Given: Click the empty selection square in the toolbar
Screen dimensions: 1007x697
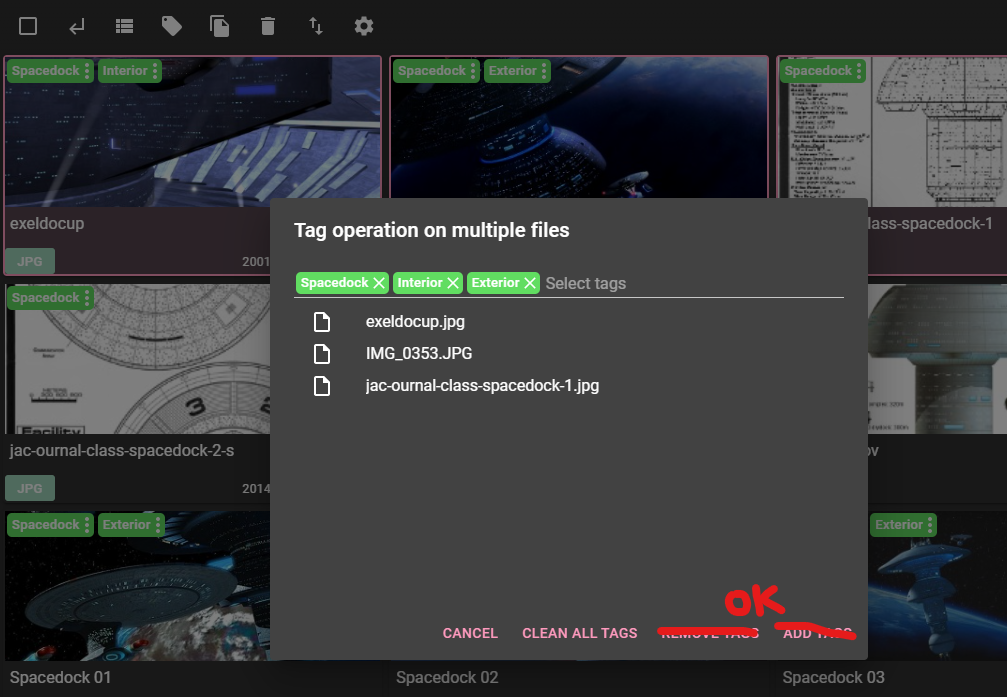Looking at the screenshot, I should click(28, 26).
